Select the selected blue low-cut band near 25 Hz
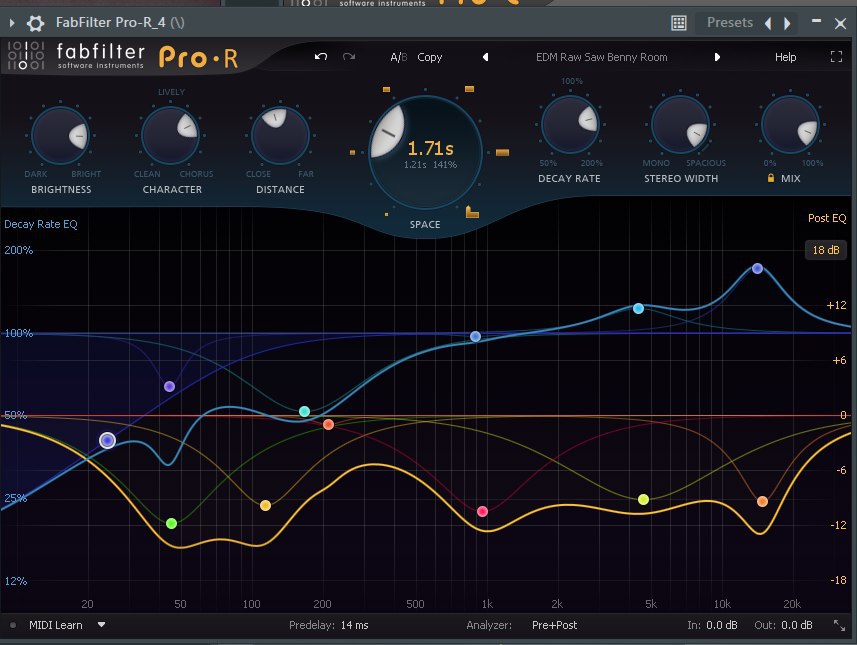The image size is (857, 645). tap(108, 440)
